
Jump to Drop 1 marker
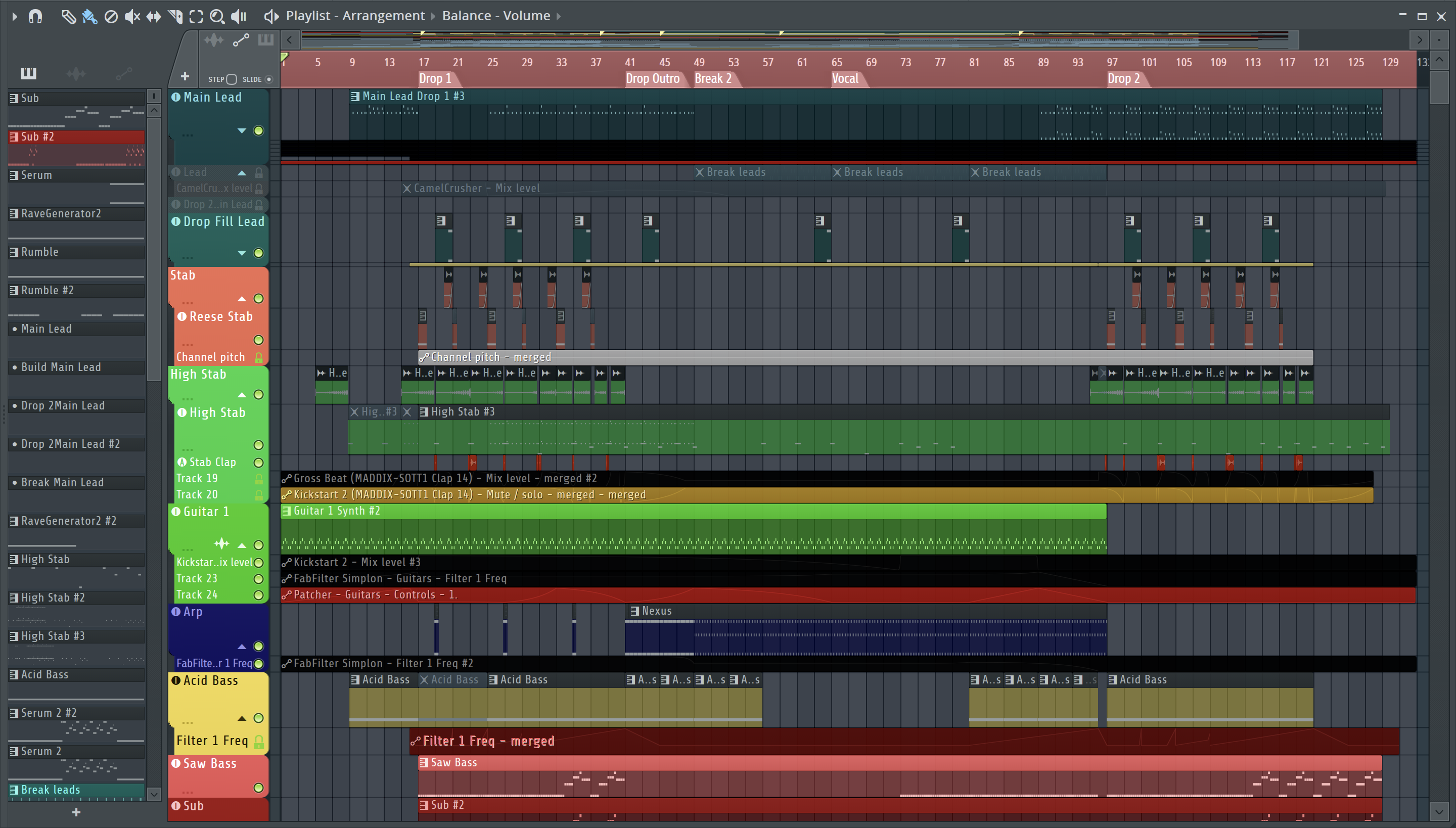coord(435,78)
